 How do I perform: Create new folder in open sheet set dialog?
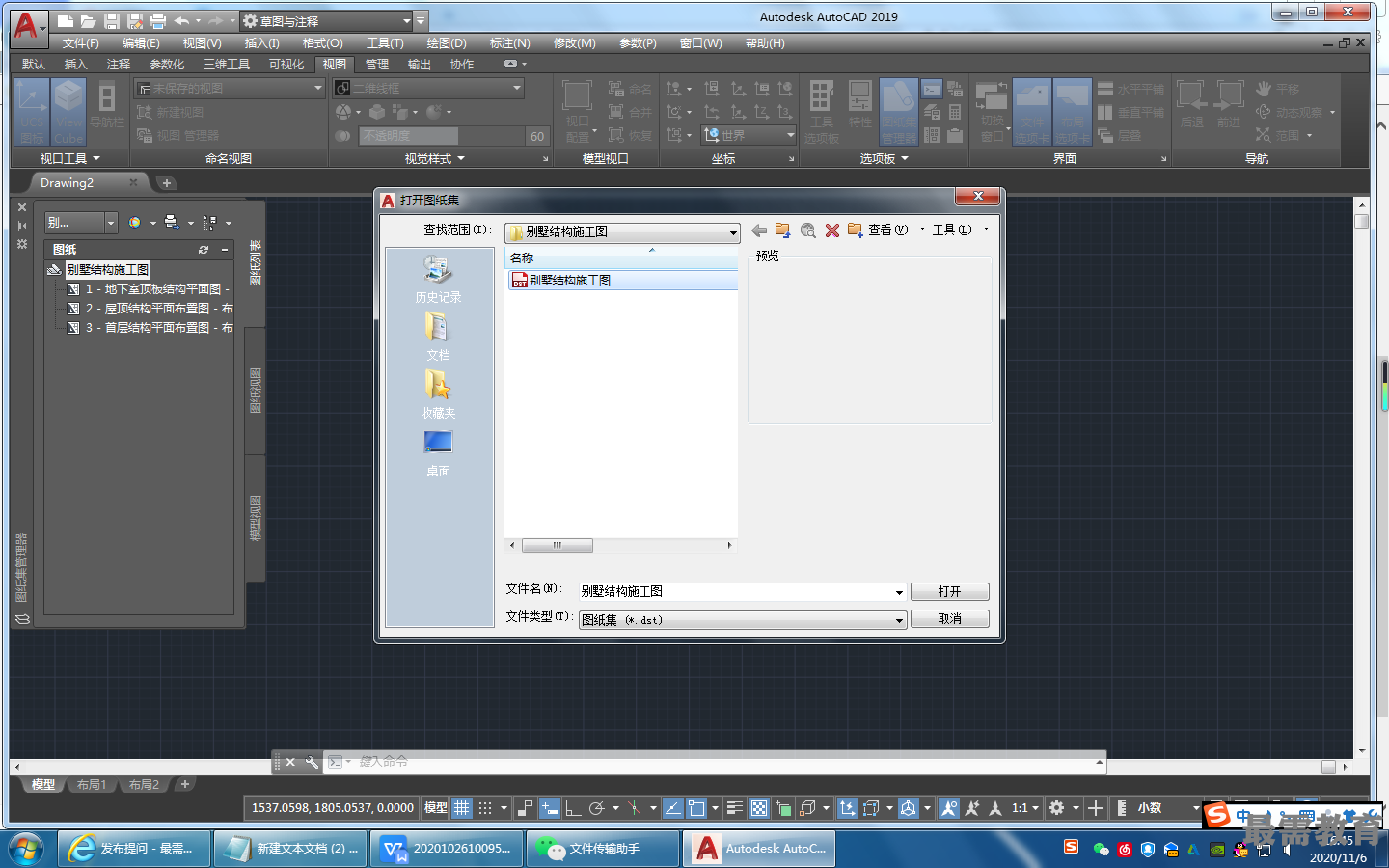point(855,231)
